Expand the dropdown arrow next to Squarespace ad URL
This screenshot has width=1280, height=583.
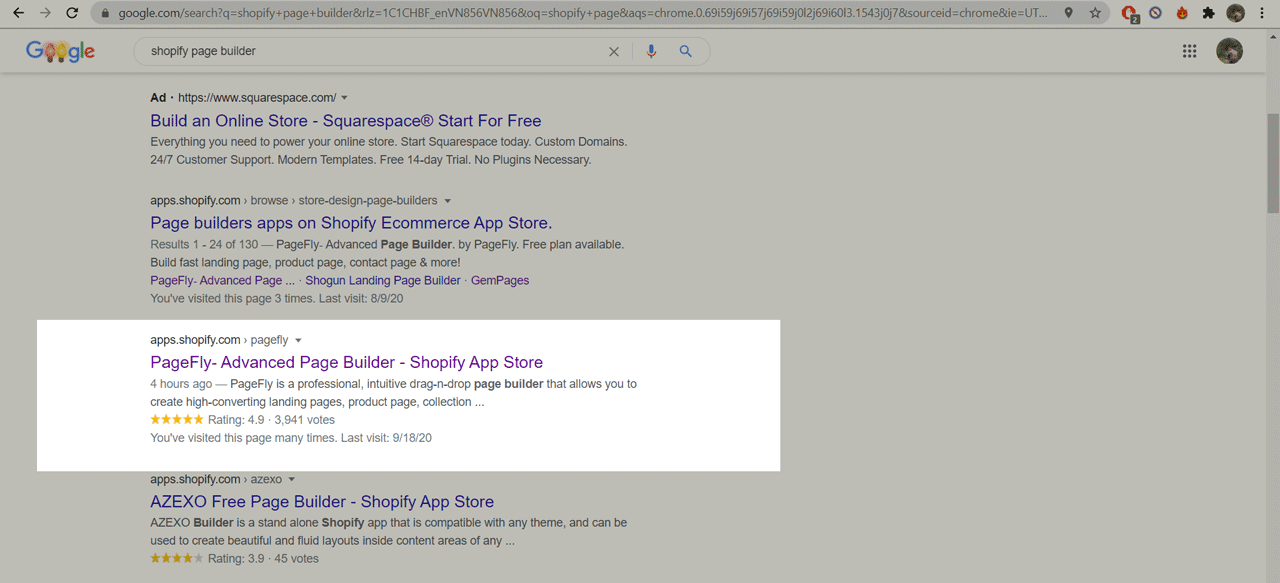click(x=345, y=98)
